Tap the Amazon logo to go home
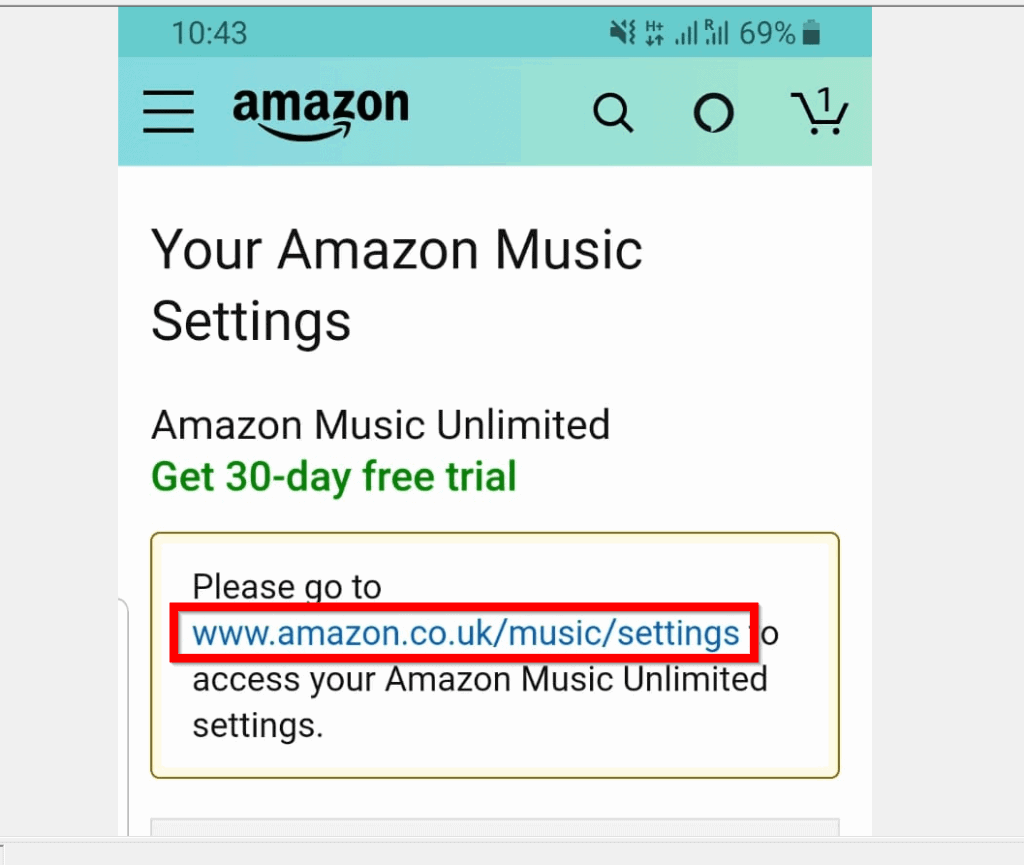 pos(320,110)
